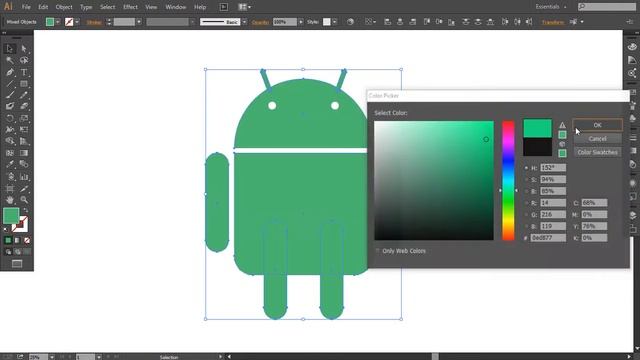Expand the Basic brush definition dropdown
The height and width of the screenshot is (360, 640).
[x=244, y=22]
